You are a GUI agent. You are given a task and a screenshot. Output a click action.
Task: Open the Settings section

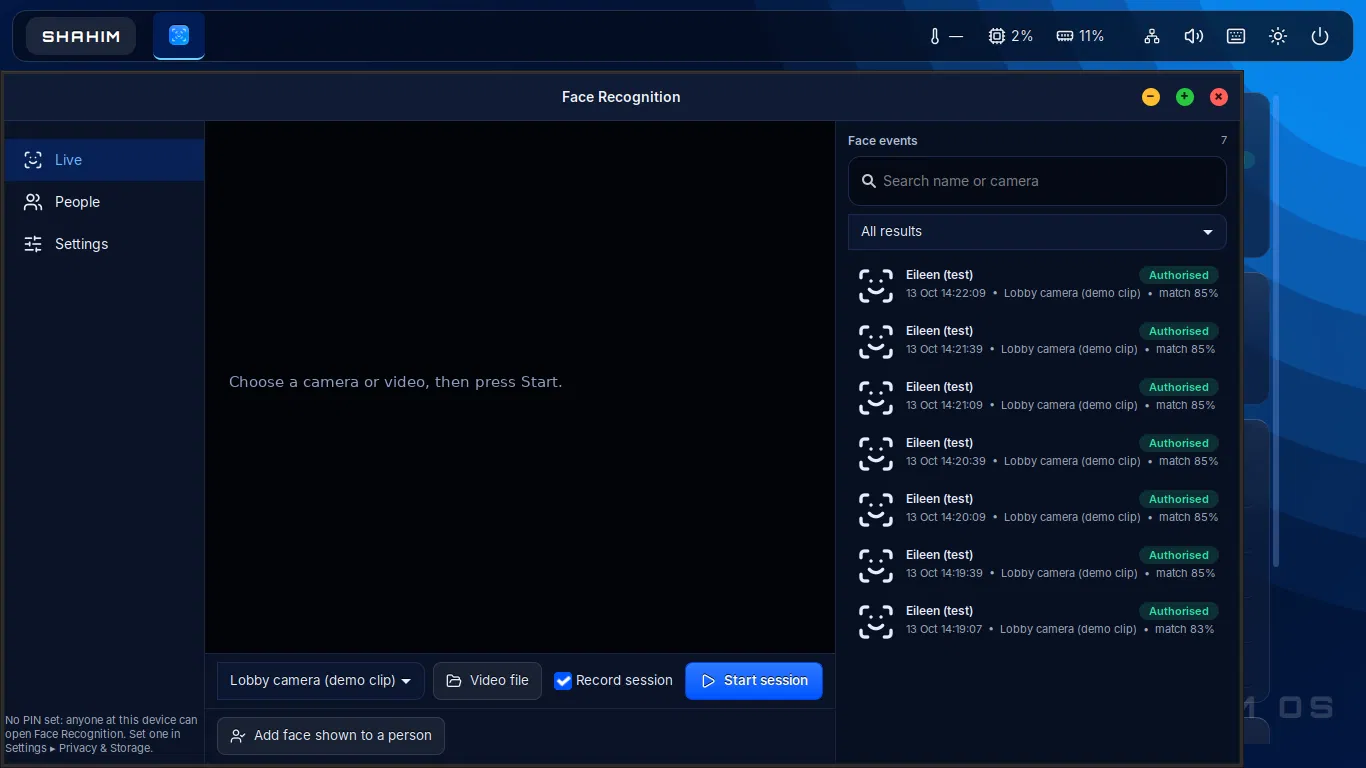[104, 244]
